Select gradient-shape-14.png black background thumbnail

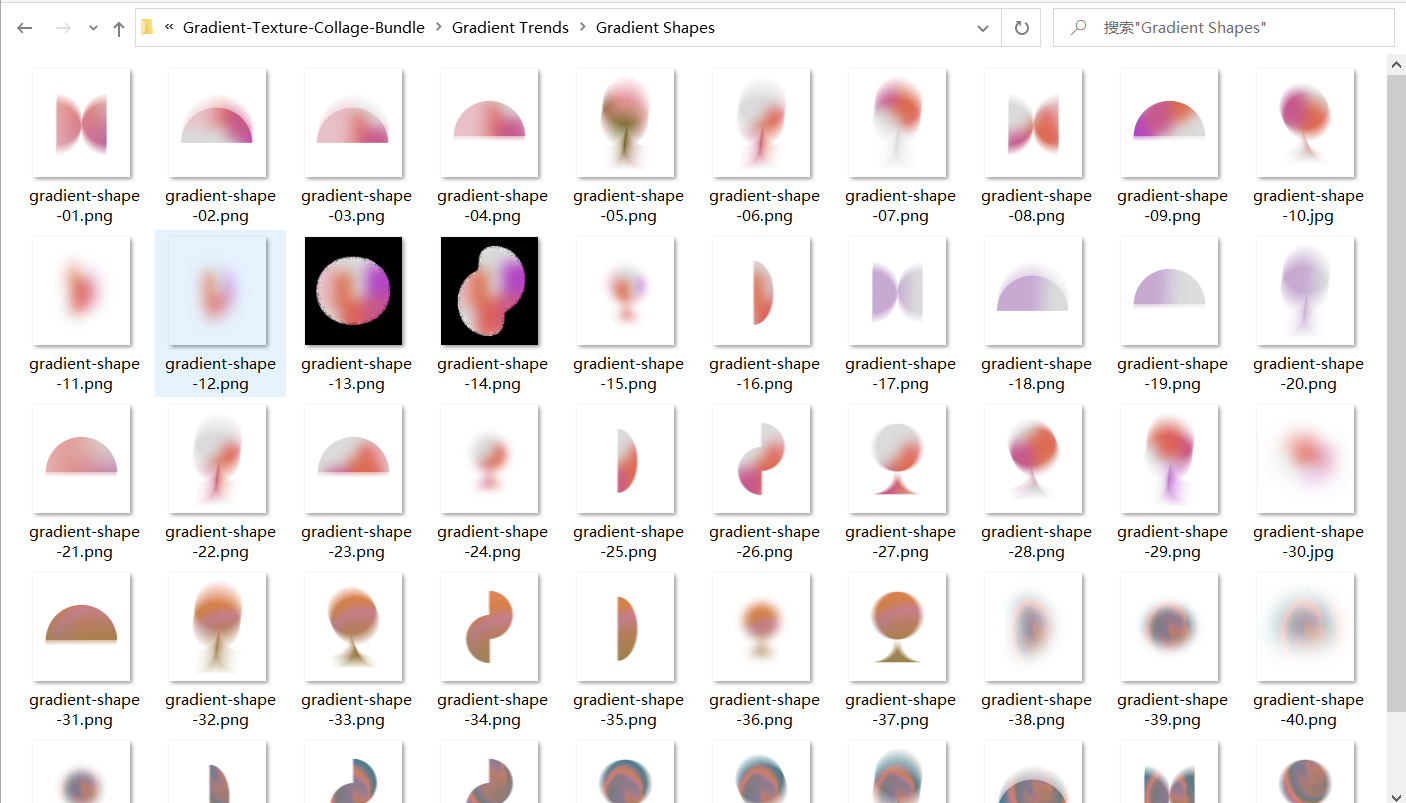pos(490,291)
